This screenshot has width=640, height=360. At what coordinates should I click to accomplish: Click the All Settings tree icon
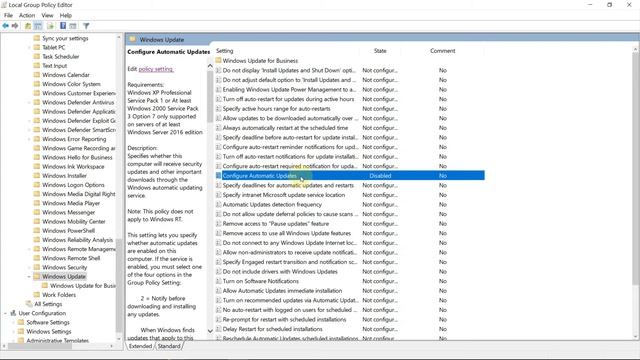tap(29, 304)
